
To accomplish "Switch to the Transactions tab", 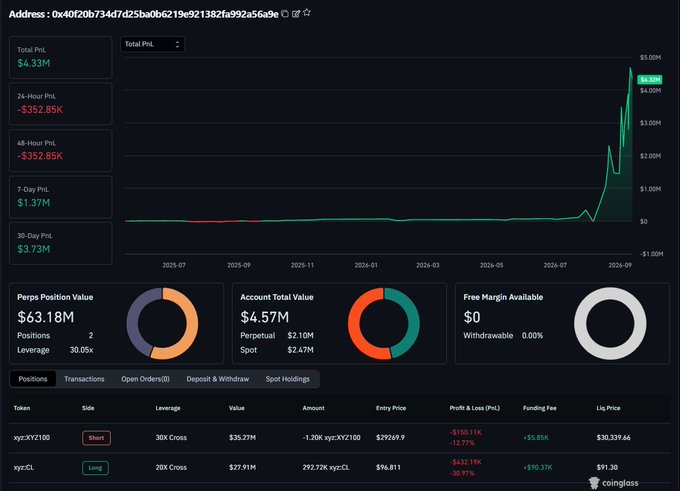I will pos(84,379).
